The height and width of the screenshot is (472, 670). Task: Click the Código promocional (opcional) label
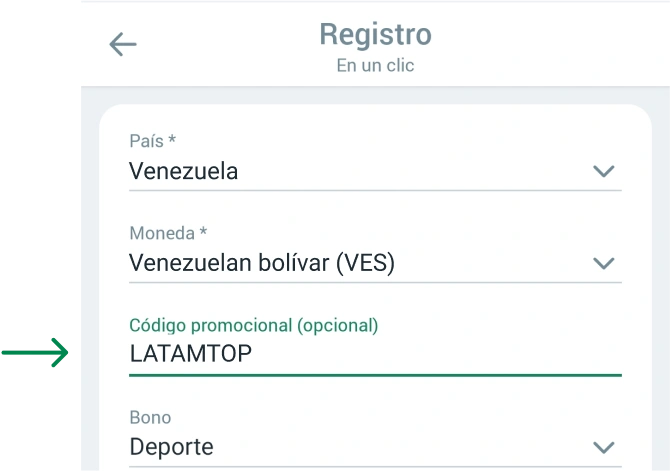click(x=254, y=325)
